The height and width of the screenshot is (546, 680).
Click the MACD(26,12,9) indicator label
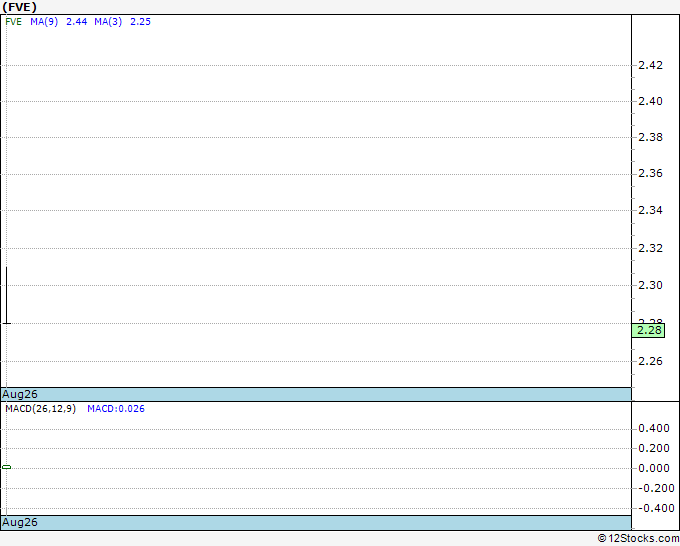(x=40, y=409)
